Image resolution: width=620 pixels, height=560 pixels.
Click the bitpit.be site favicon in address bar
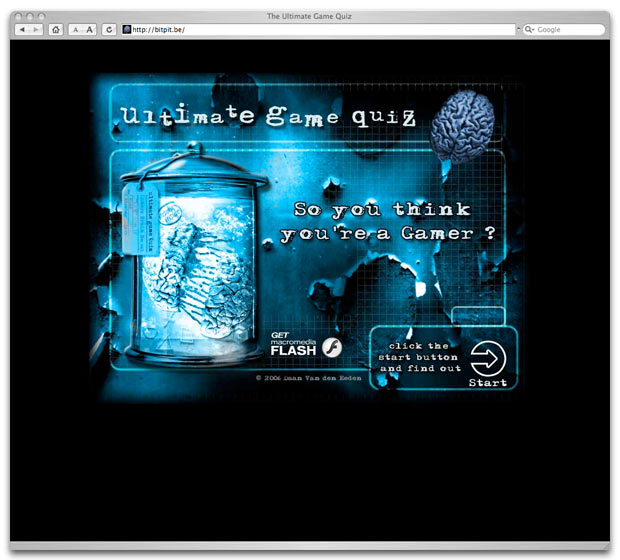[x=127, y=30]
